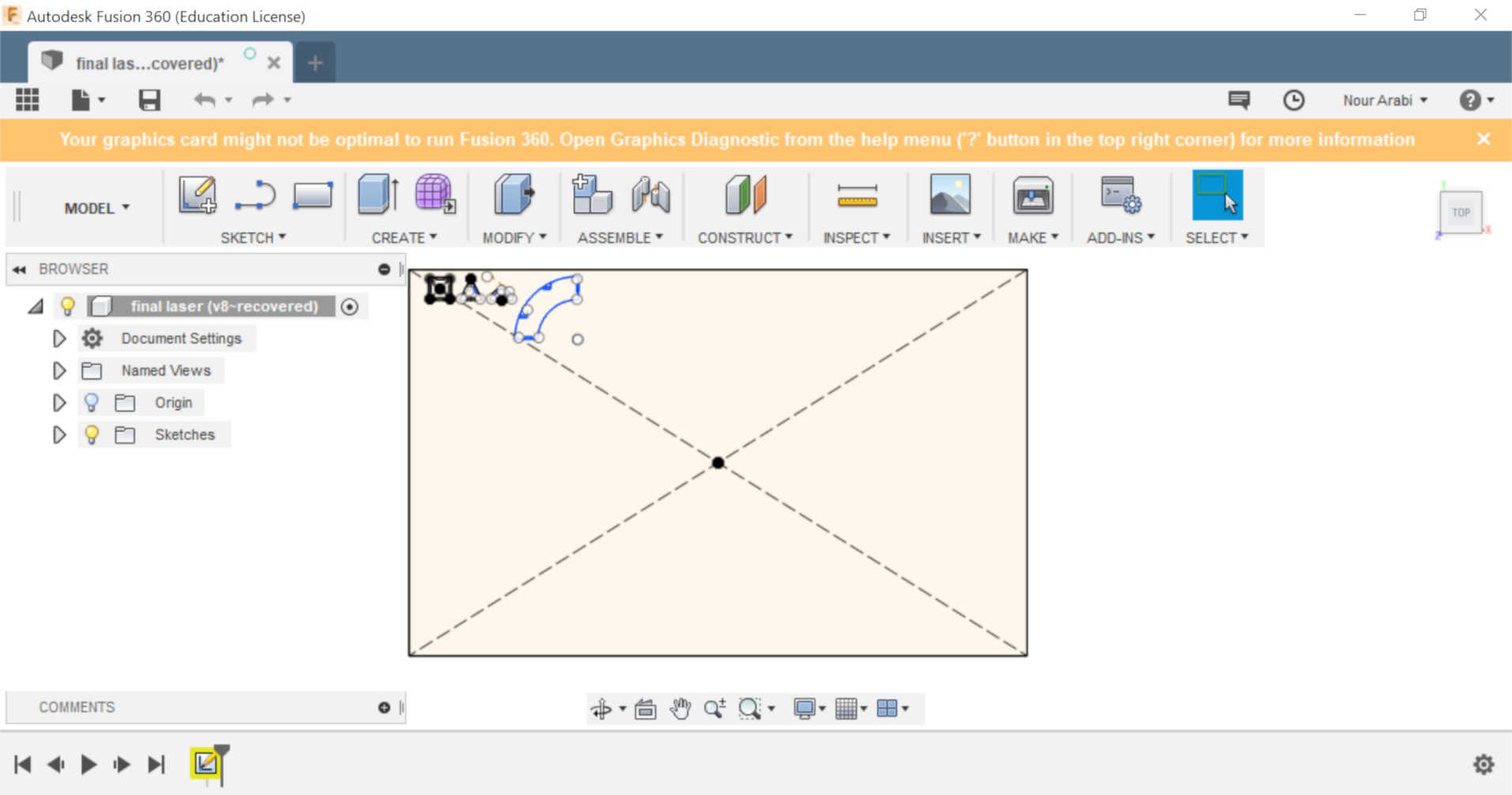Play the timeline from current position
1512x795 pixels.
pyautogui.click(x=89, y=764)
